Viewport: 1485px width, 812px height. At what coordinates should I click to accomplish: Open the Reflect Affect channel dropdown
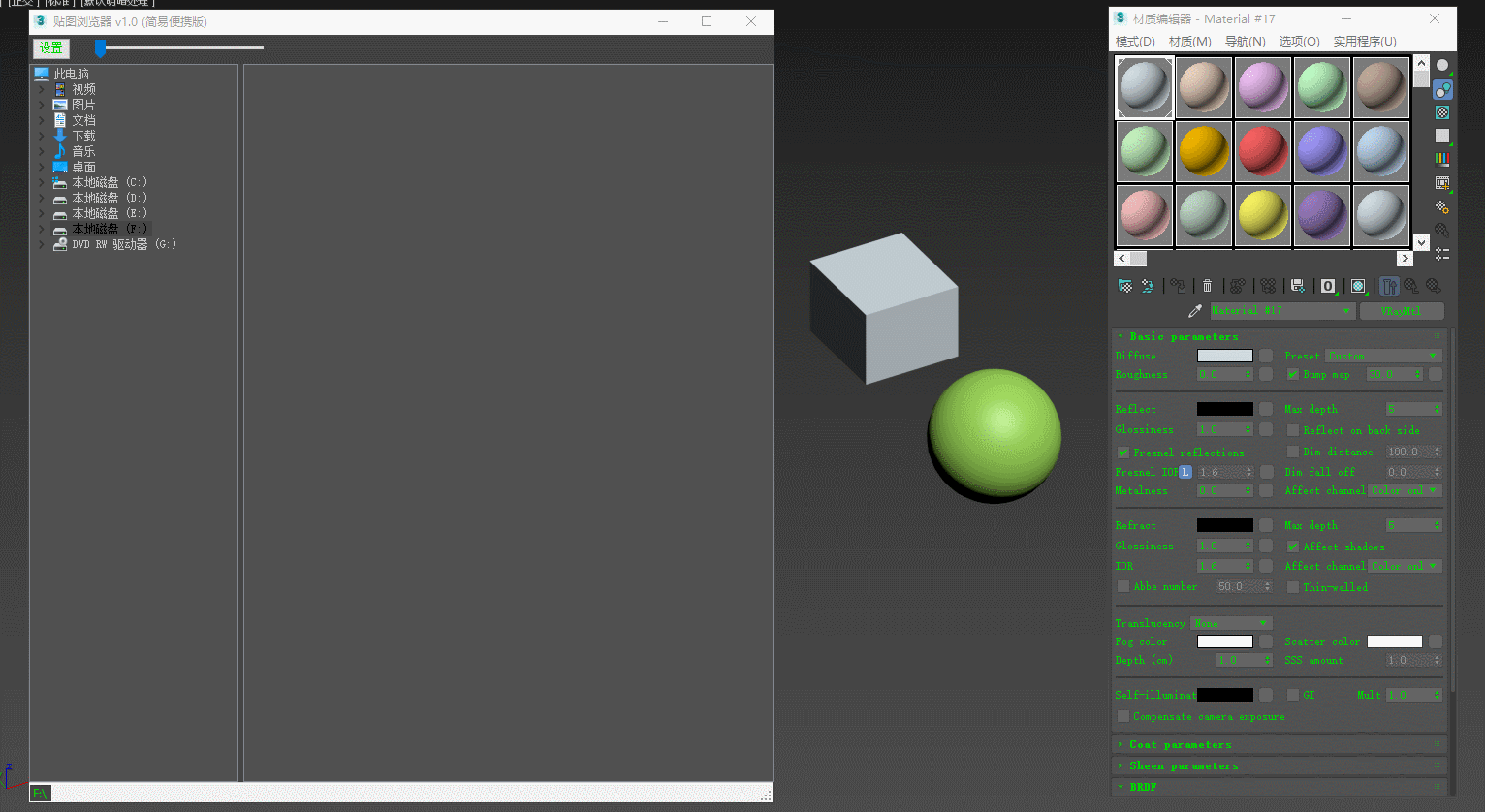click(x=1406, y=490)
